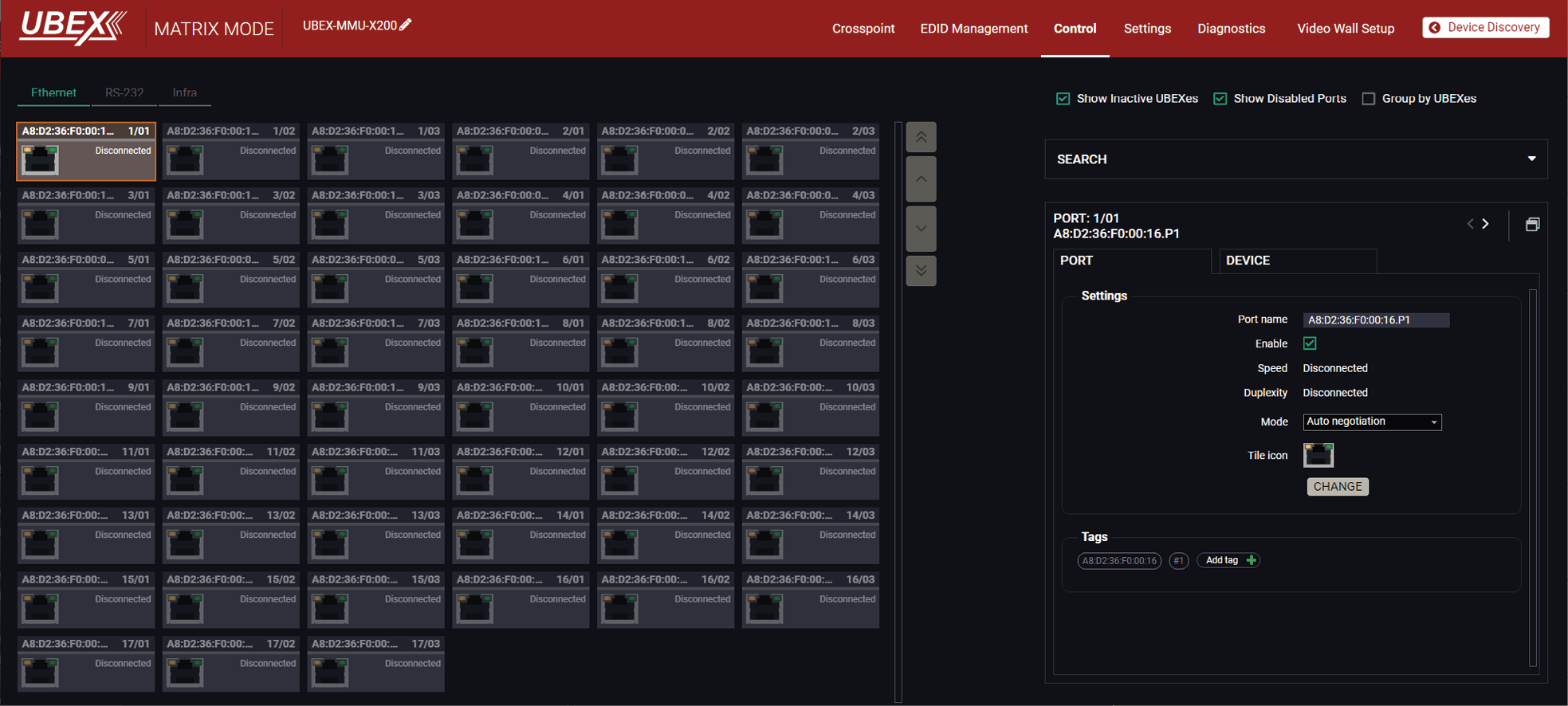
Task: Switch to the PORT tab
Action: tap(1132, 261)
